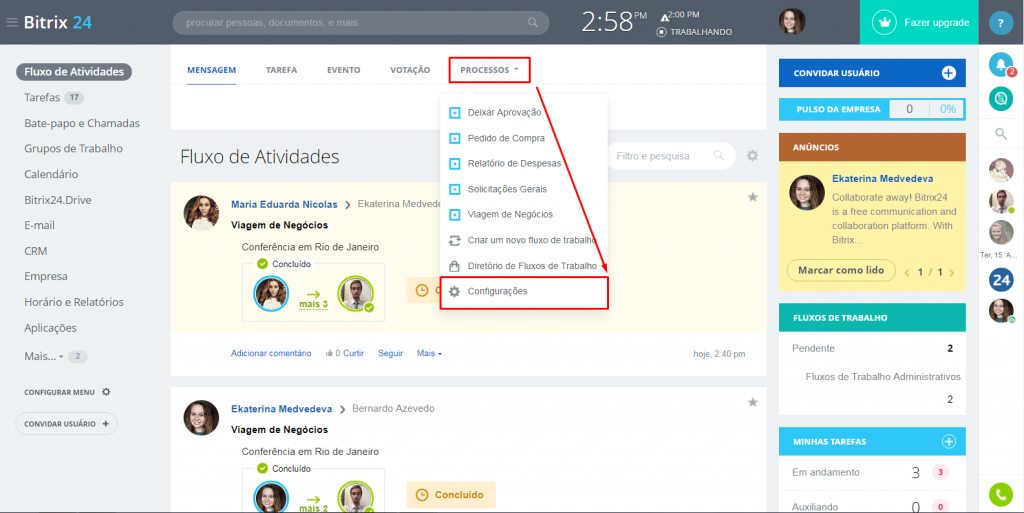Go to next announcement arrow
The height and width of the screenshot is (513, 1024).
(951, 273)
